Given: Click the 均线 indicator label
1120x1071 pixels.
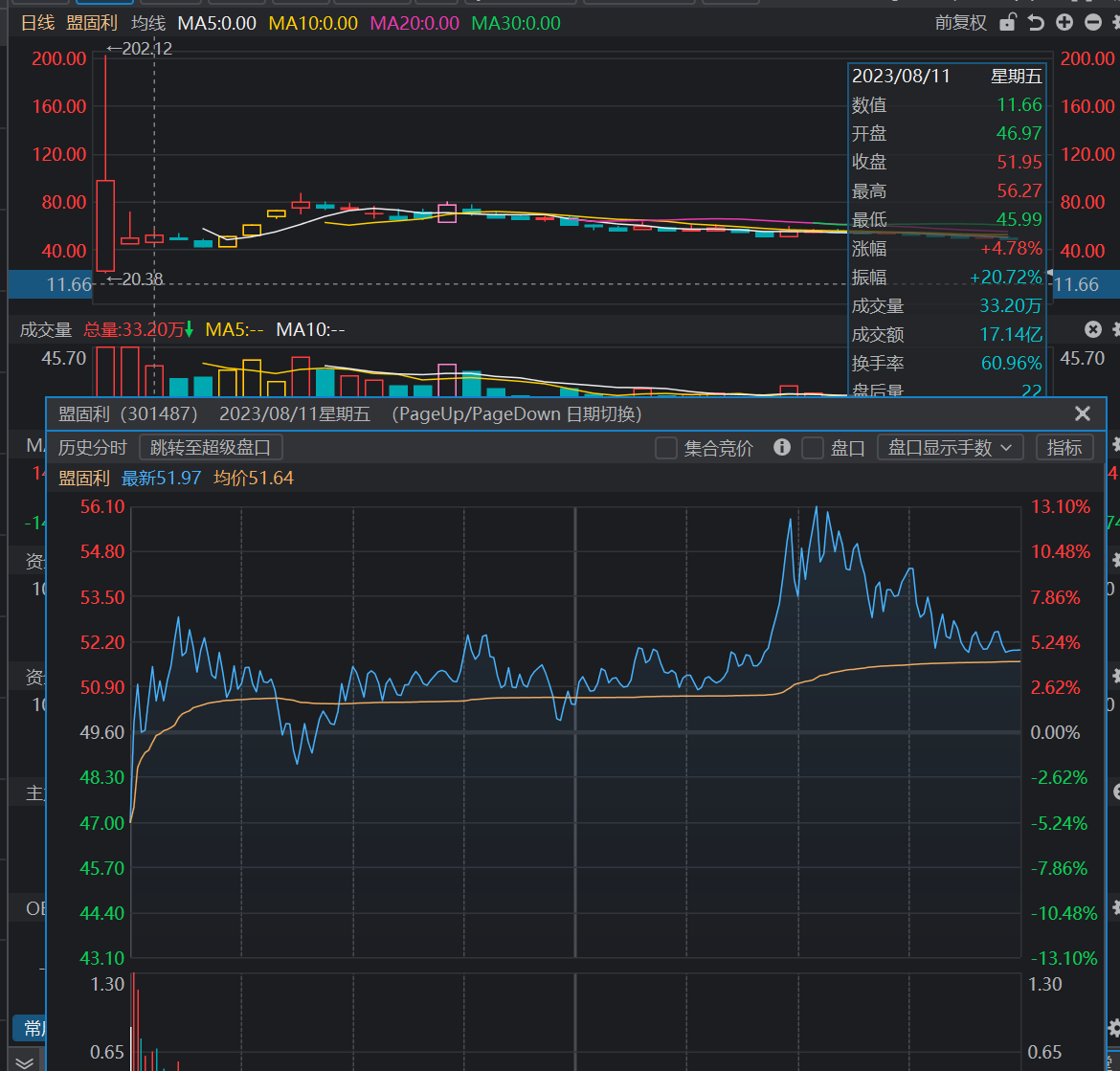Looking at the screenshot, I should point(148,23).
